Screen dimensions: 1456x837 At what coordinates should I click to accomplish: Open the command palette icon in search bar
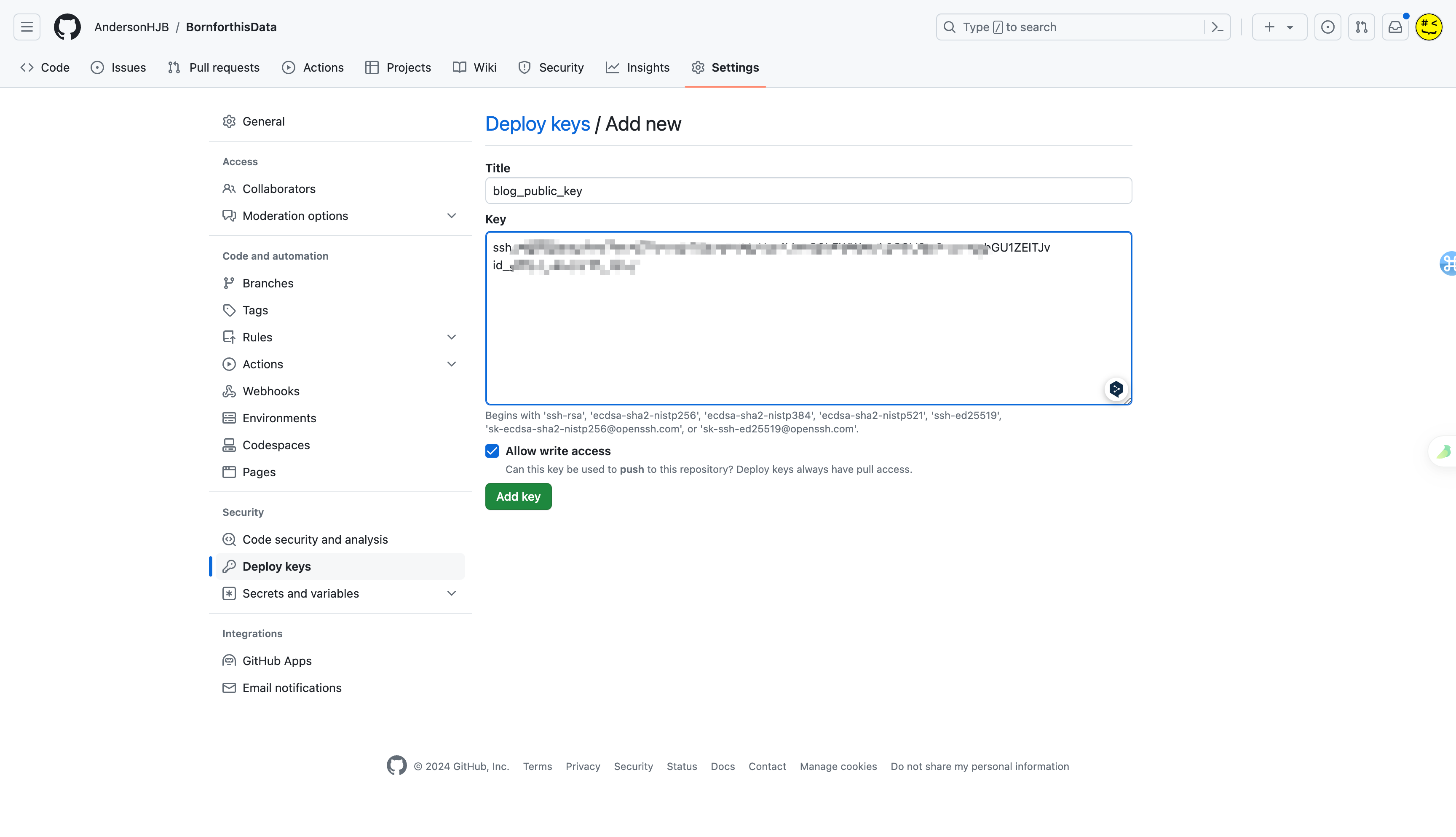[1217, 27]
